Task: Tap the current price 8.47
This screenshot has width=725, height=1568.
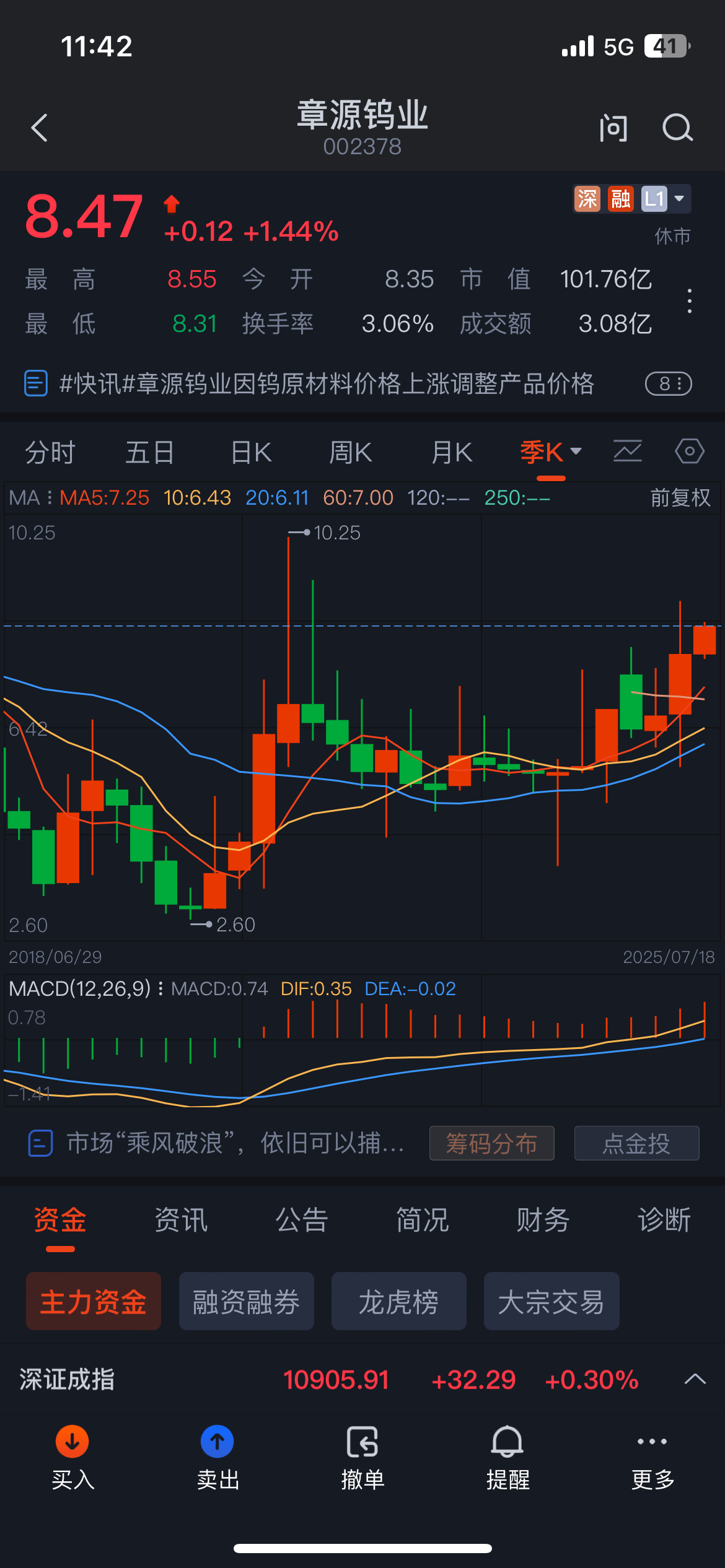Action: pos(84,216)
